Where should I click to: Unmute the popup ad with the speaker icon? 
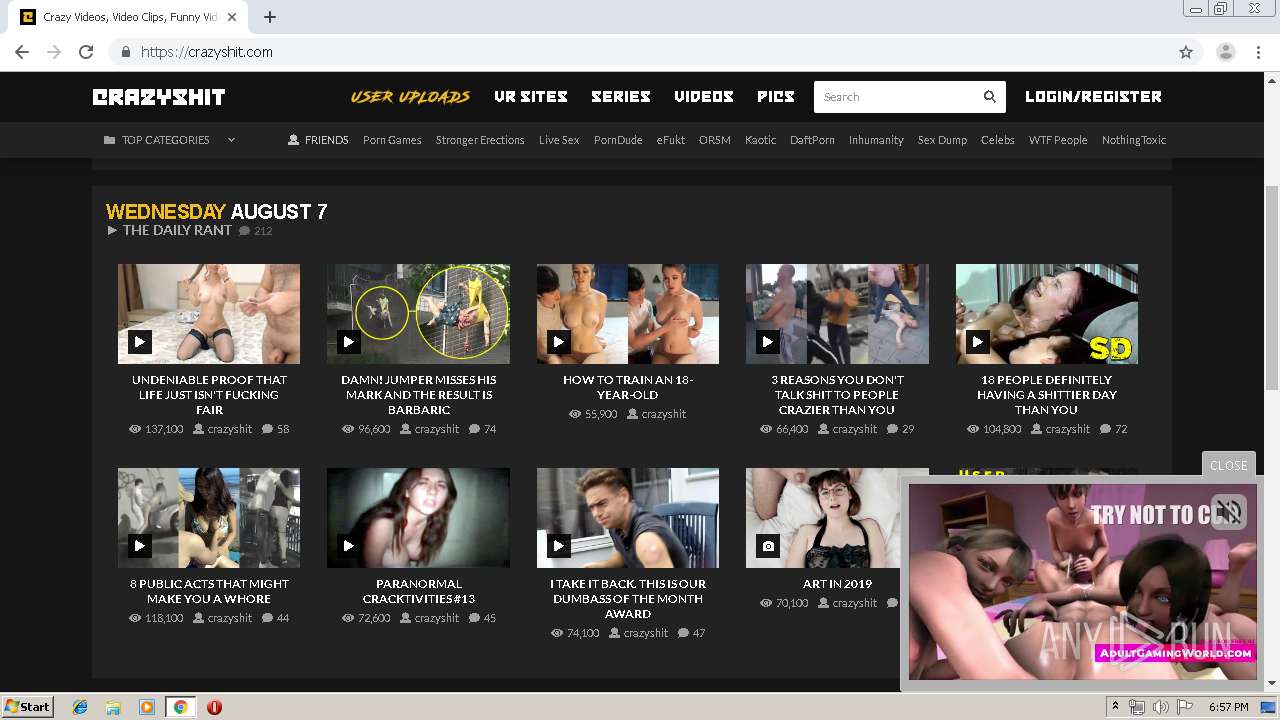click(x=1229, y=512)
